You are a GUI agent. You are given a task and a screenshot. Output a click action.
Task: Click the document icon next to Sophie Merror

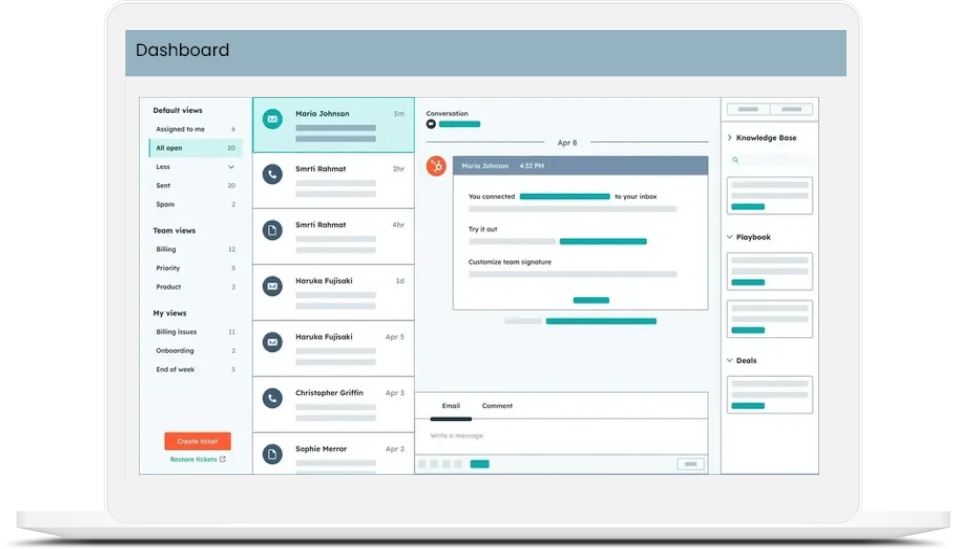pyautogui.click(x=272, y=454)
